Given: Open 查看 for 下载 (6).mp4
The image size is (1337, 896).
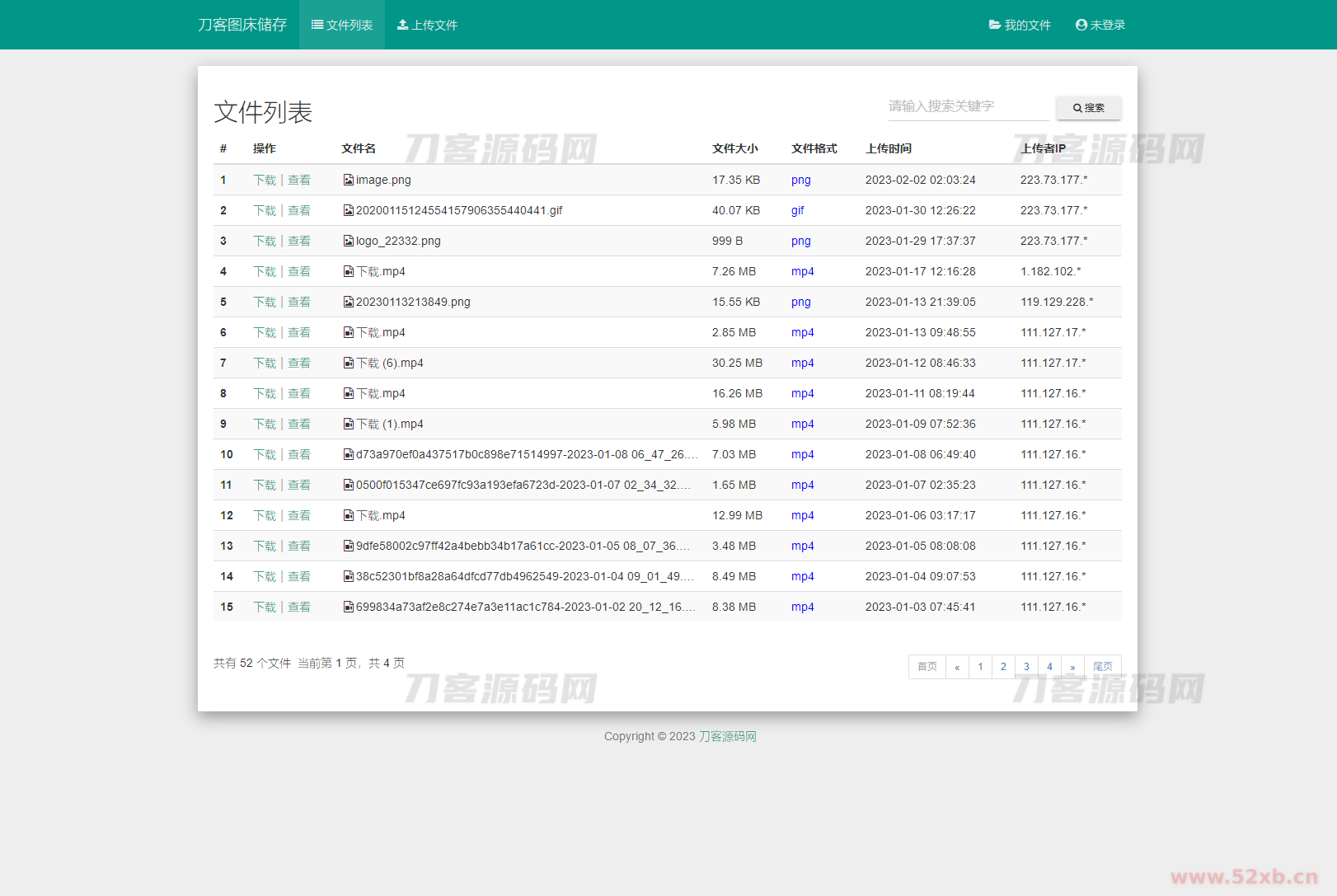Looking at the screenshot, I should (x=299, y=363).
